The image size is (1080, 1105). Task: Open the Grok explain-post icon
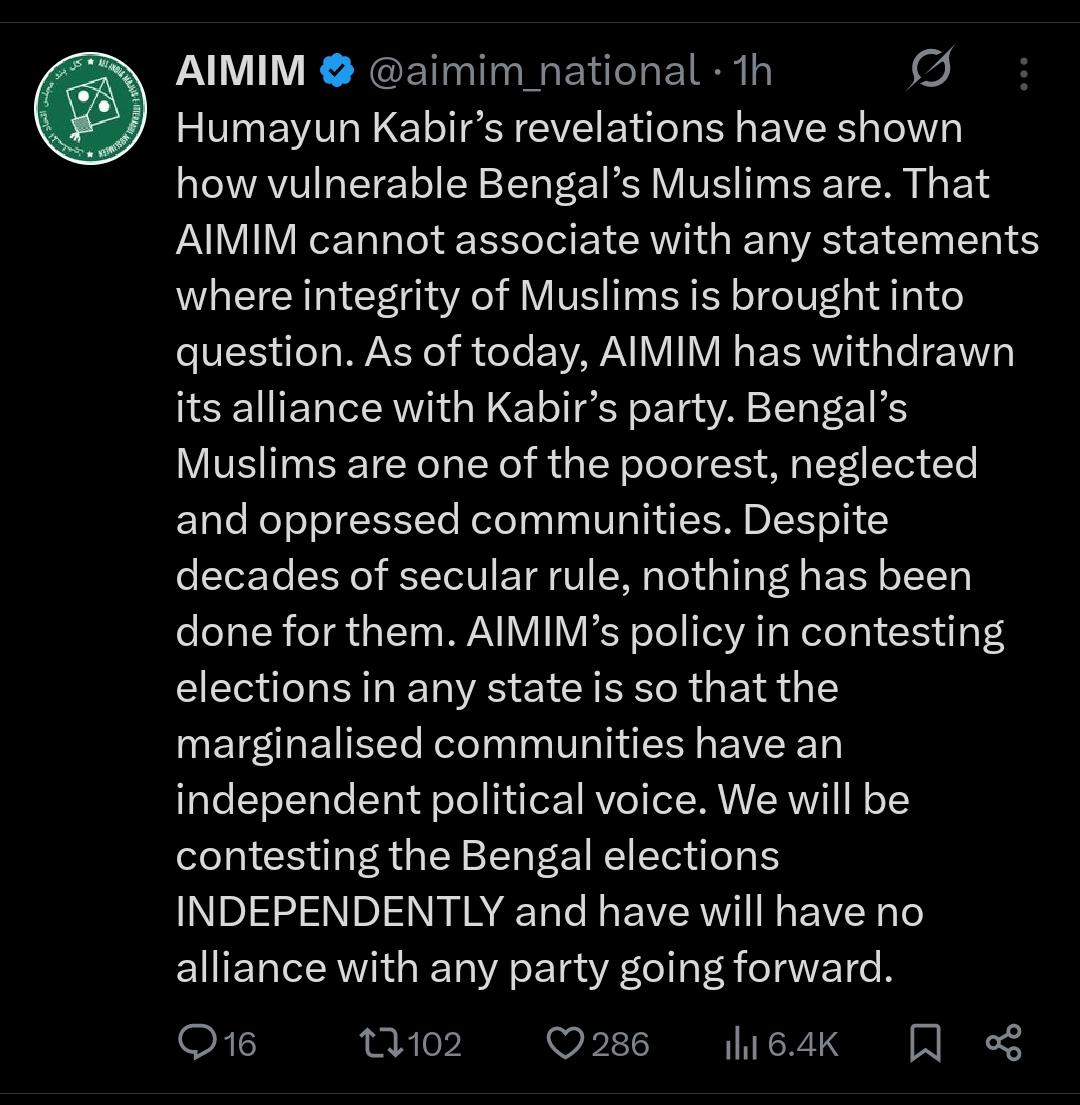pos(931,71)
